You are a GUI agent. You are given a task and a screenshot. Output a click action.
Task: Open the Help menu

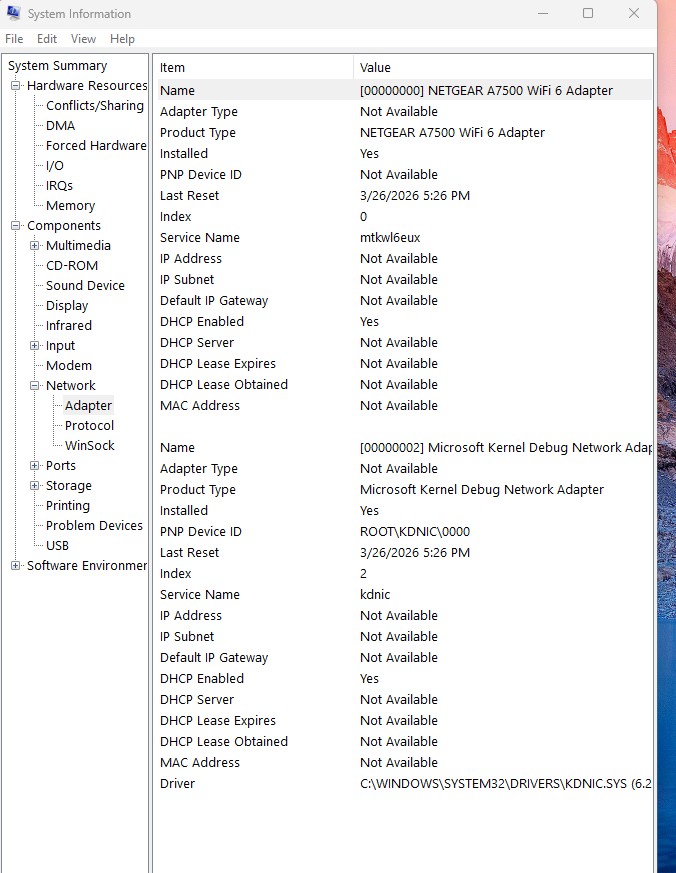tap(122, 39)
